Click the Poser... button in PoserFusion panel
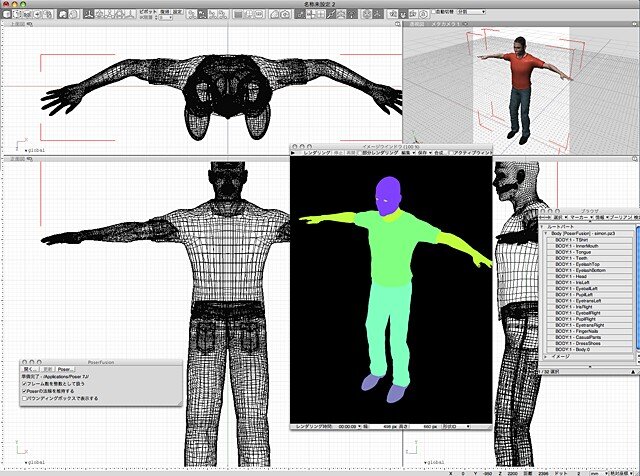 pos(65,369)
